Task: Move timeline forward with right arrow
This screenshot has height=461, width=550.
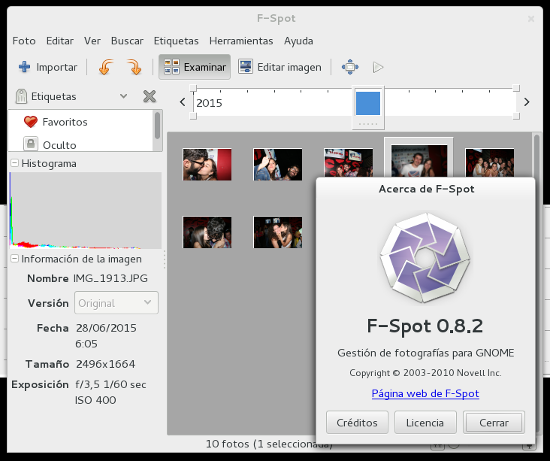Action: pyautogui.click(x=526, y=102)
